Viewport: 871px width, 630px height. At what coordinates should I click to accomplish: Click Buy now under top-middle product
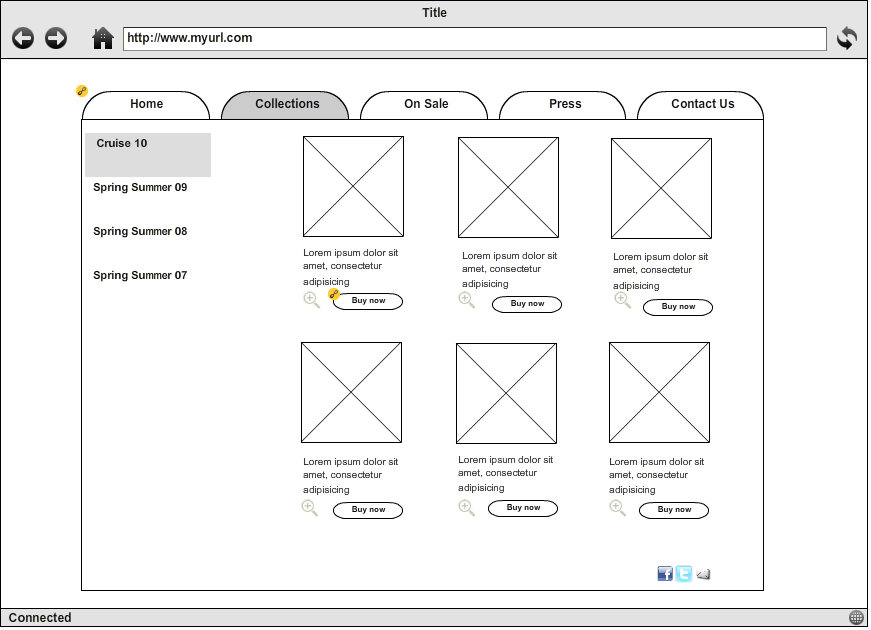pyautogui.click(x=527, y=304)
